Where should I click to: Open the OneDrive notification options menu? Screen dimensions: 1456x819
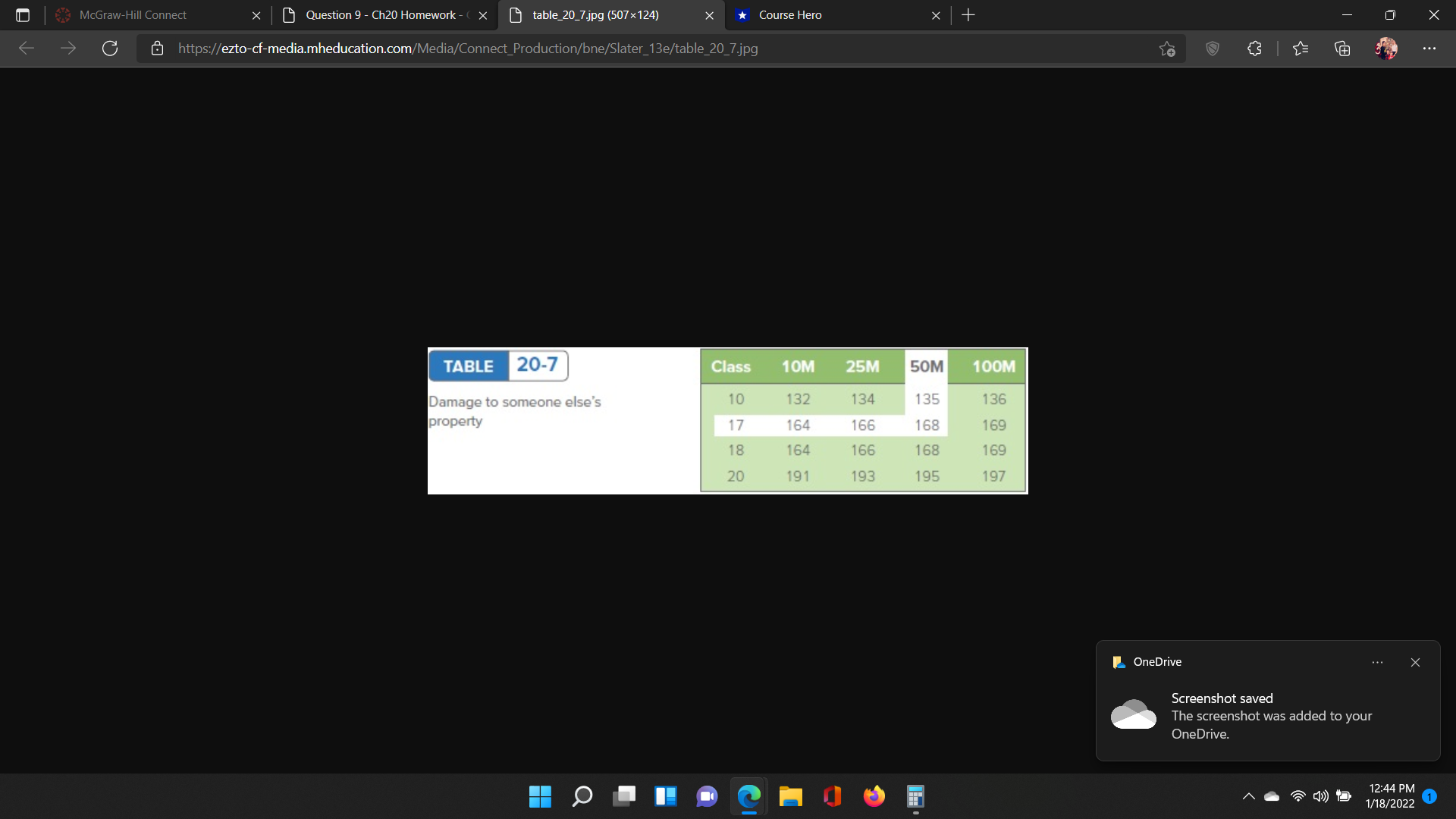click(1377, 662)
